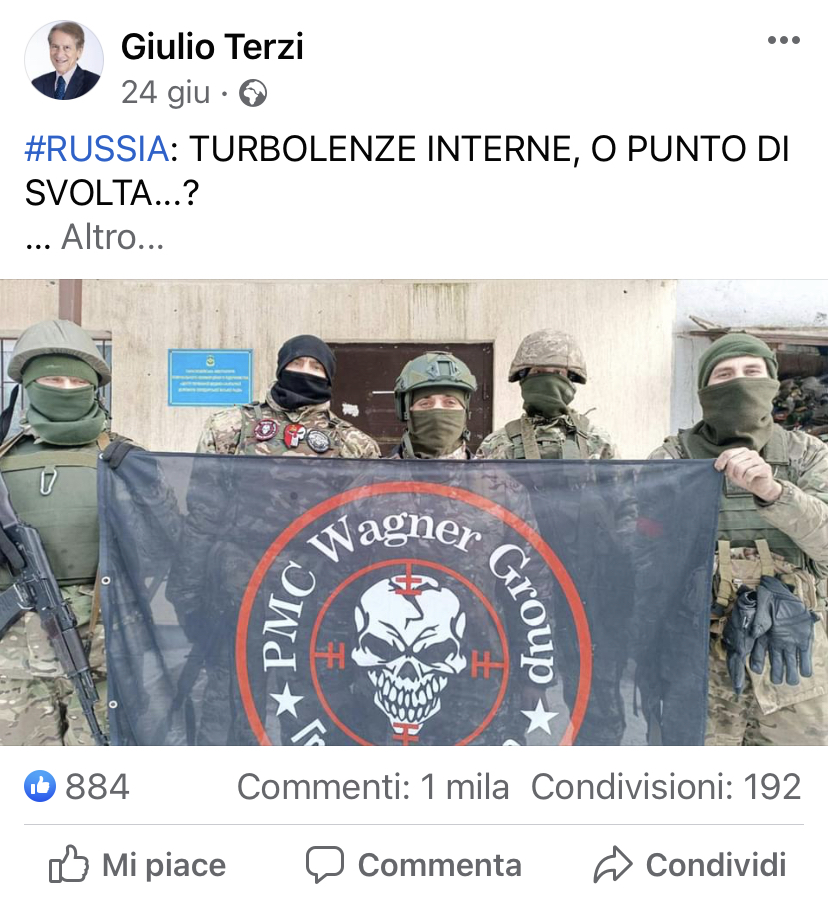The height and width of the screenshot is (902, 828).
Task: Open the three-dot post options menu
Action: point(784,40)
